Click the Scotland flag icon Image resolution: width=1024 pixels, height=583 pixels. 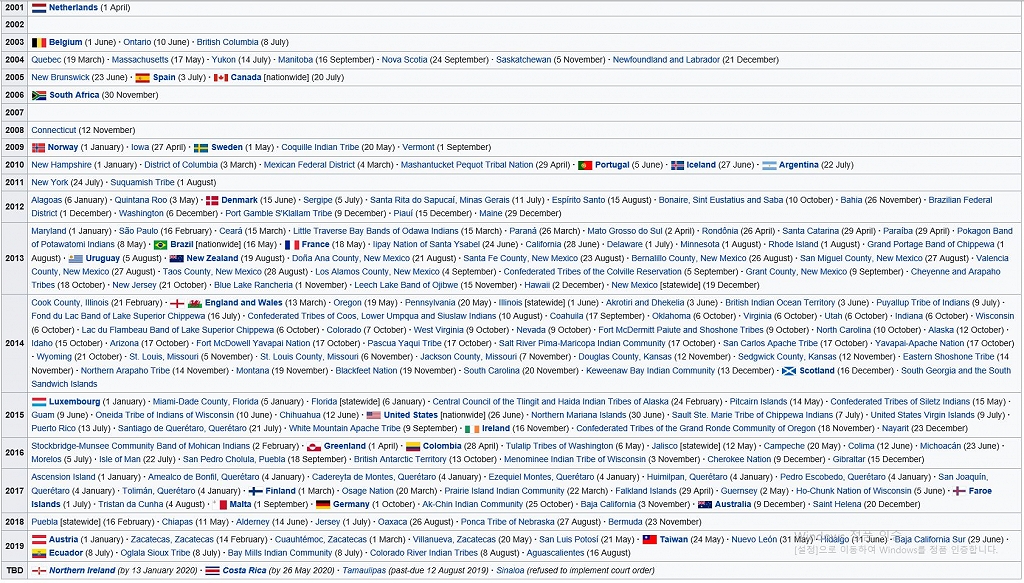[789, 371]
